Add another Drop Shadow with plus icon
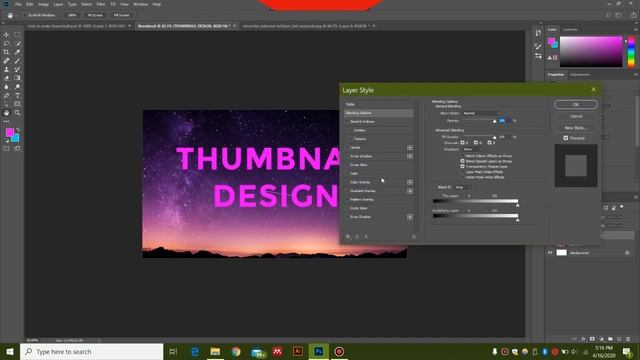The height and width of the screenshot is (360, 640). pos(410,217)
